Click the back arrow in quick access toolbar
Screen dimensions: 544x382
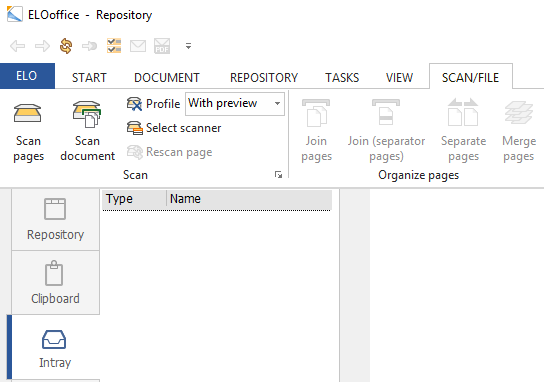click(18, 46)
